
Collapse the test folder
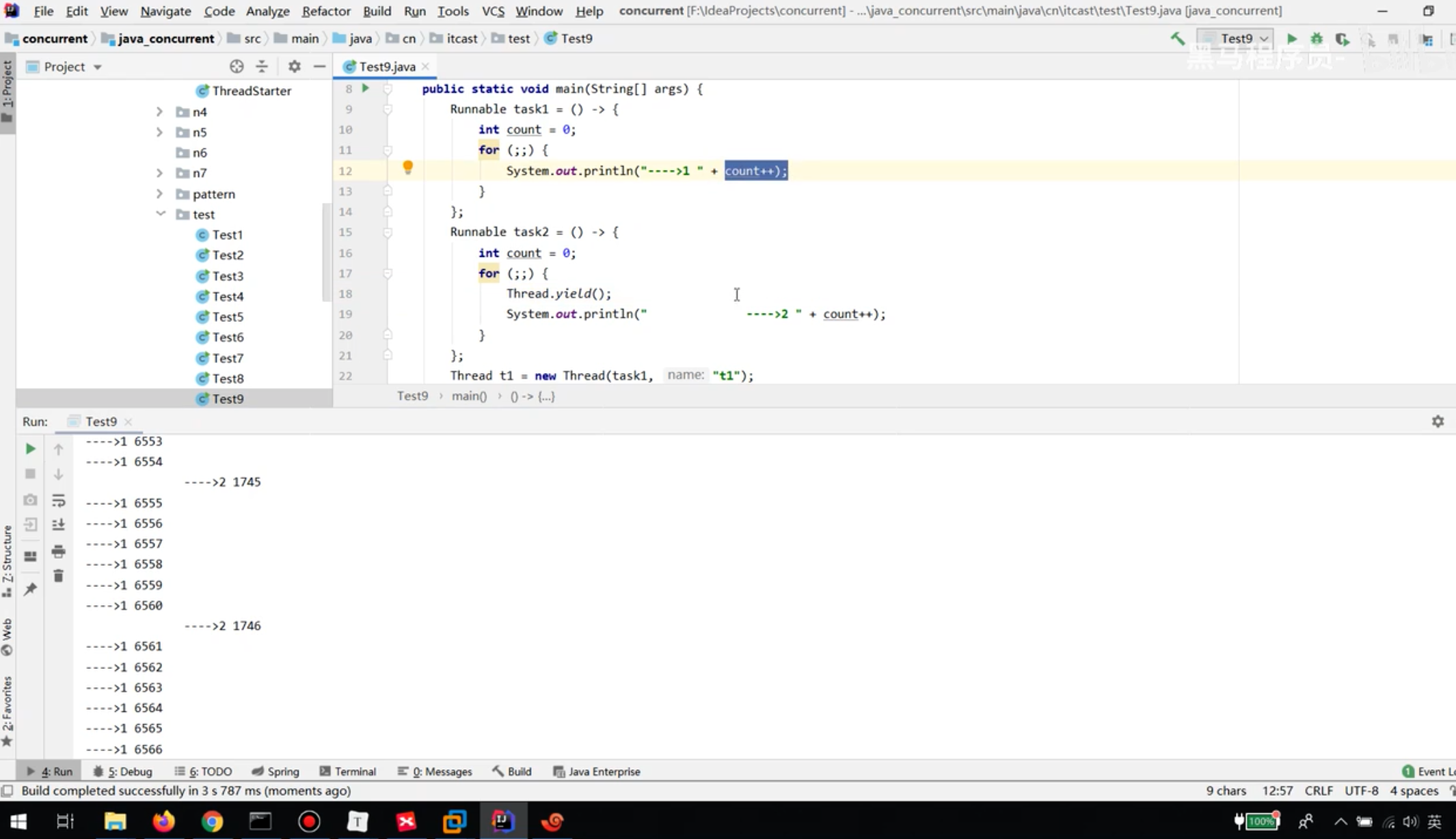160,214
